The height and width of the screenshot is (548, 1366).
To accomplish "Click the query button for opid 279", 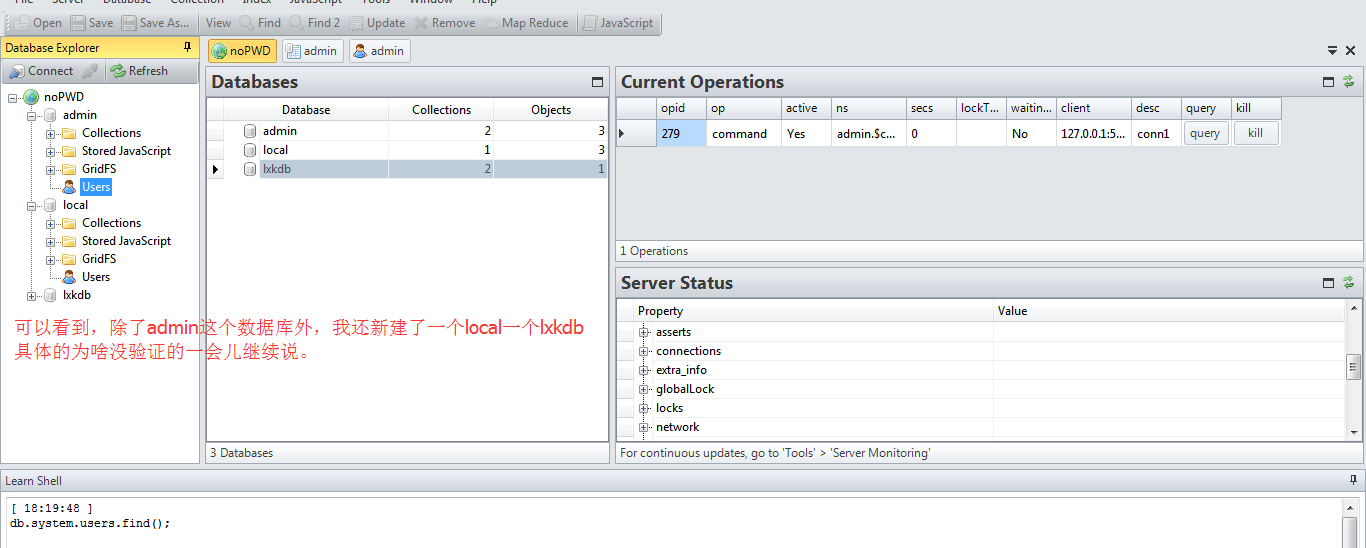I will click(1205, 133).
